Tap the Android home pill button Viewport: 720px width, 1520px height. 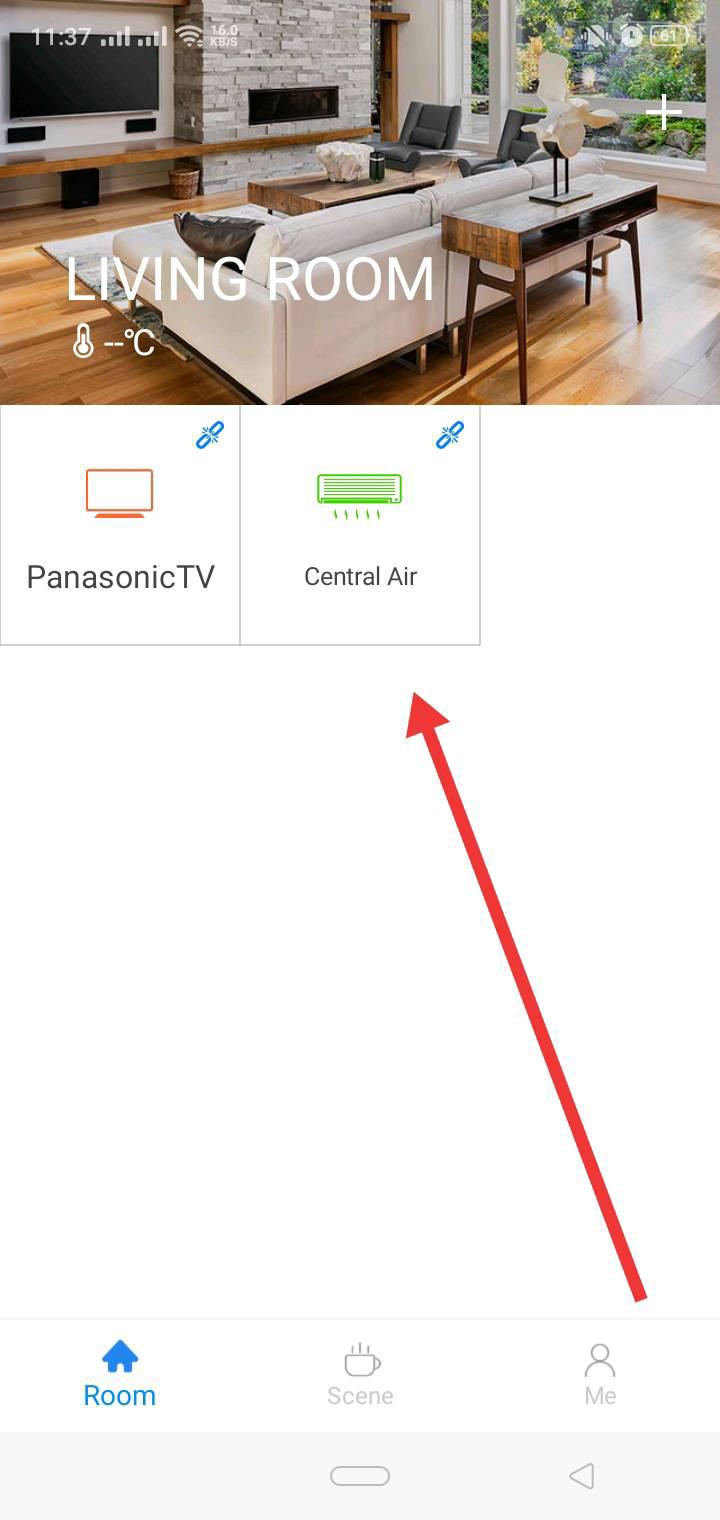coord(360,1476)
